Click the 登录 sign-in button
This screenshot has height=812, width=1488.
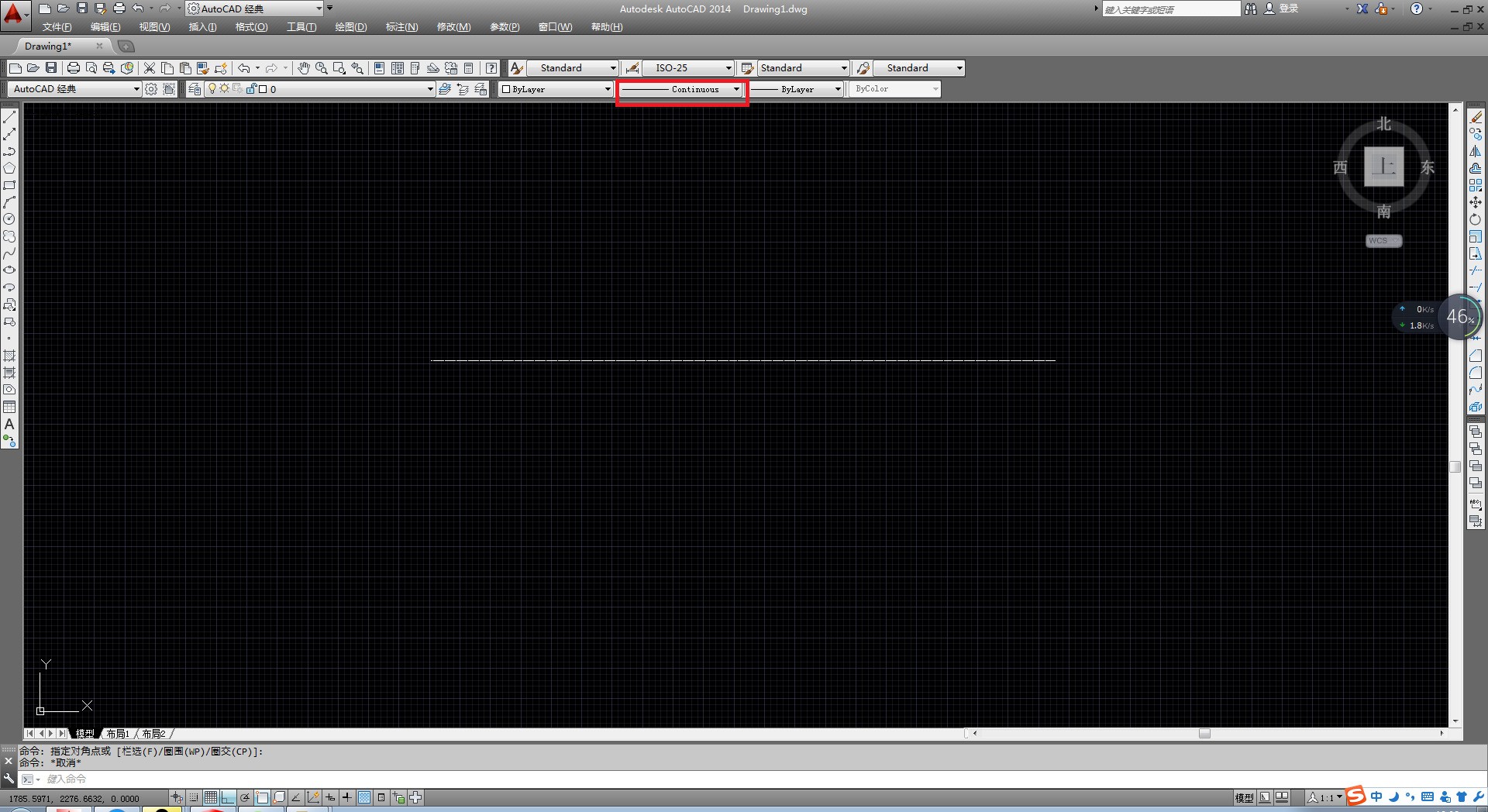(x=1288, y=9)
